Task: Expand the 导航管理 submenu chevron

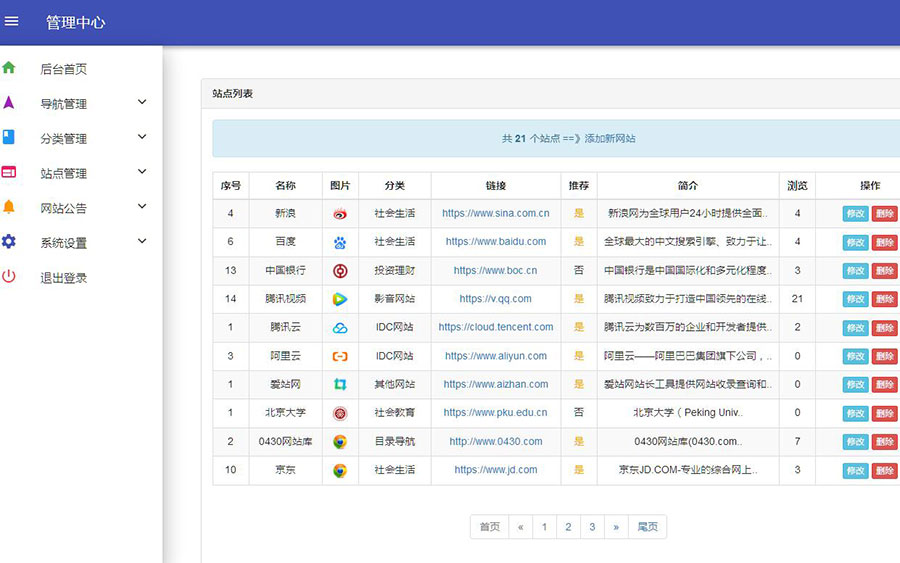Action: tap(142, 102)
